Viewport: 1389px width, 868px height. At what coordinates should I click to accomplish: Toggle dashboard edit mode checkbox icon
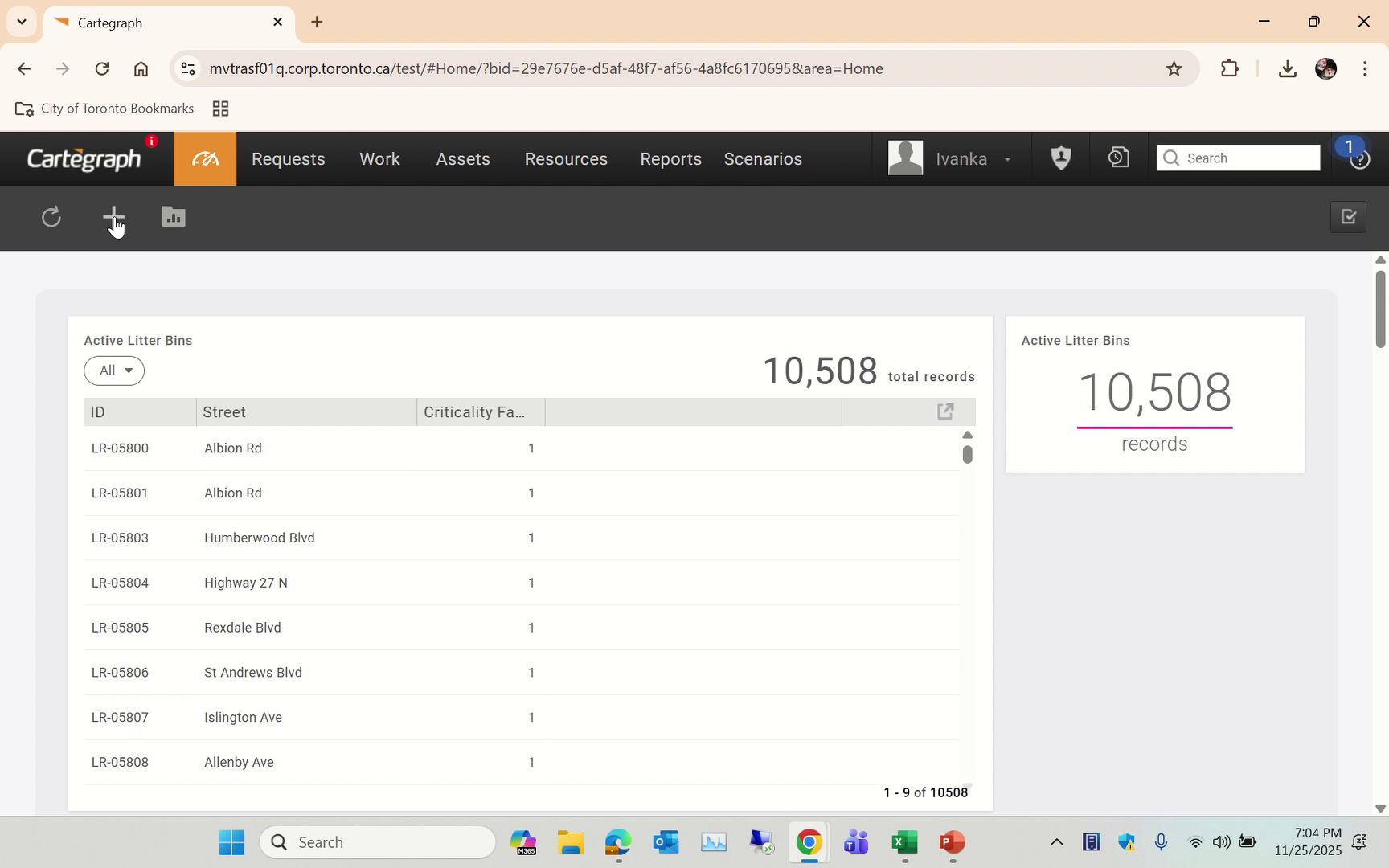click(x=1349, y=217)
